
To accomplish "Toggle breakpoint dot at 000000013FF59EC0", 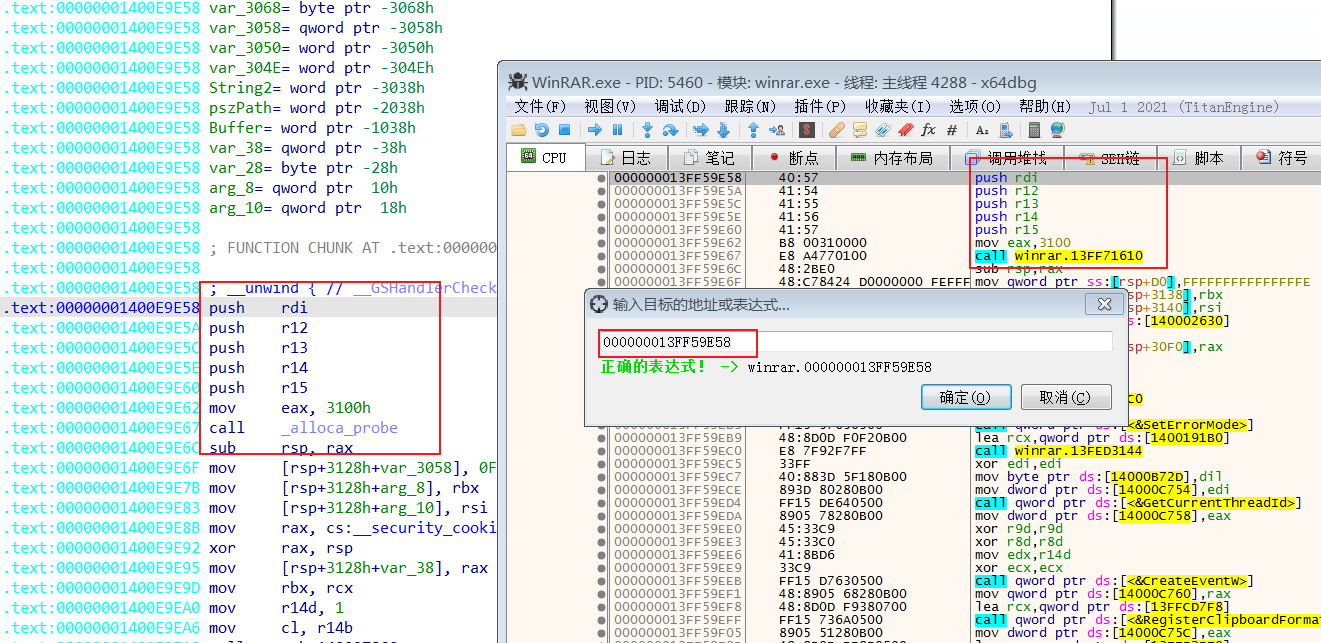I will (x=602, y=451).
